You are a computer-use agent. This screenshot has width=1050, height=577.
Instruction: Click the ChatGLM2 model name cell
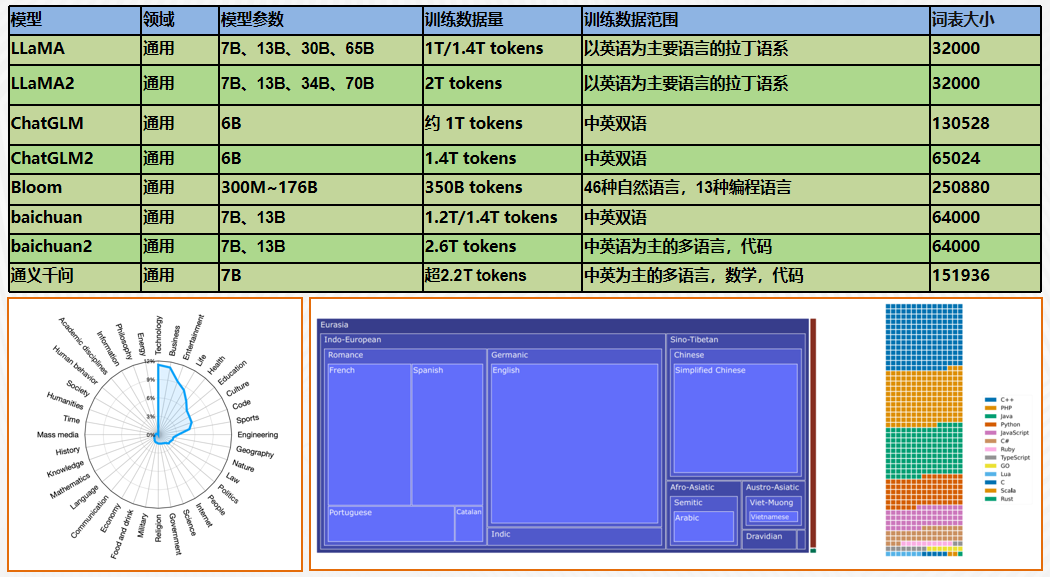pos(74,159)
